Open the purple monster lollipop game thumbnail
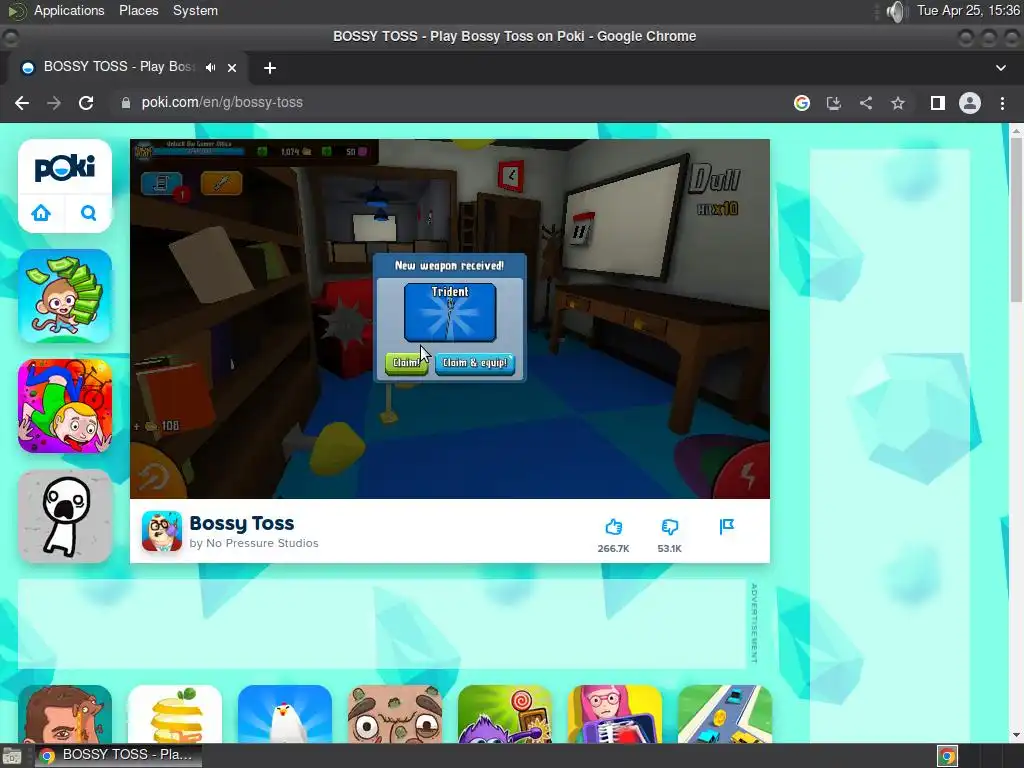1024x768 pixels. pos(505,714)
